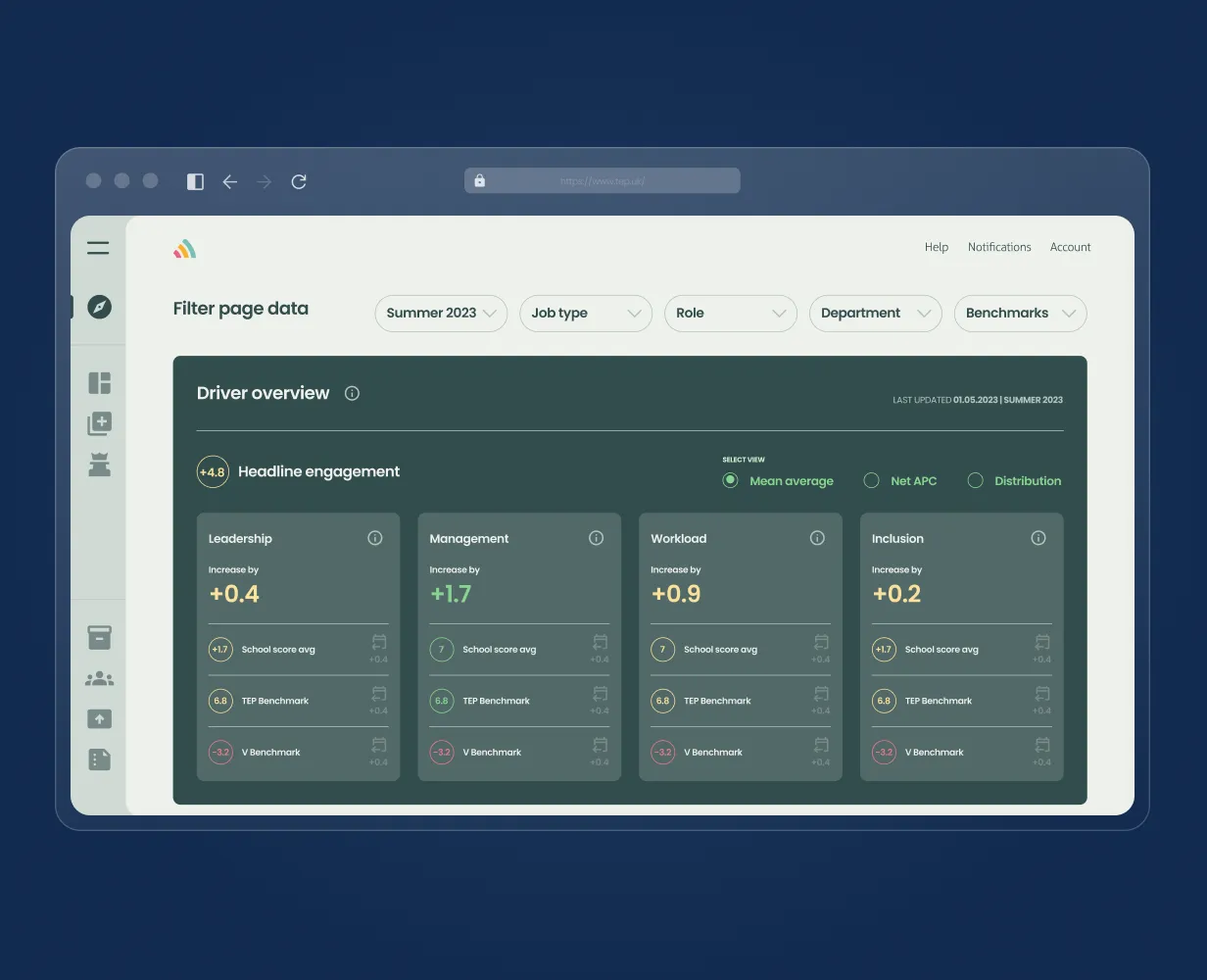Enable the Distribution view option
This screenshot has width=1207, height=980.
(x=975, y=480)
